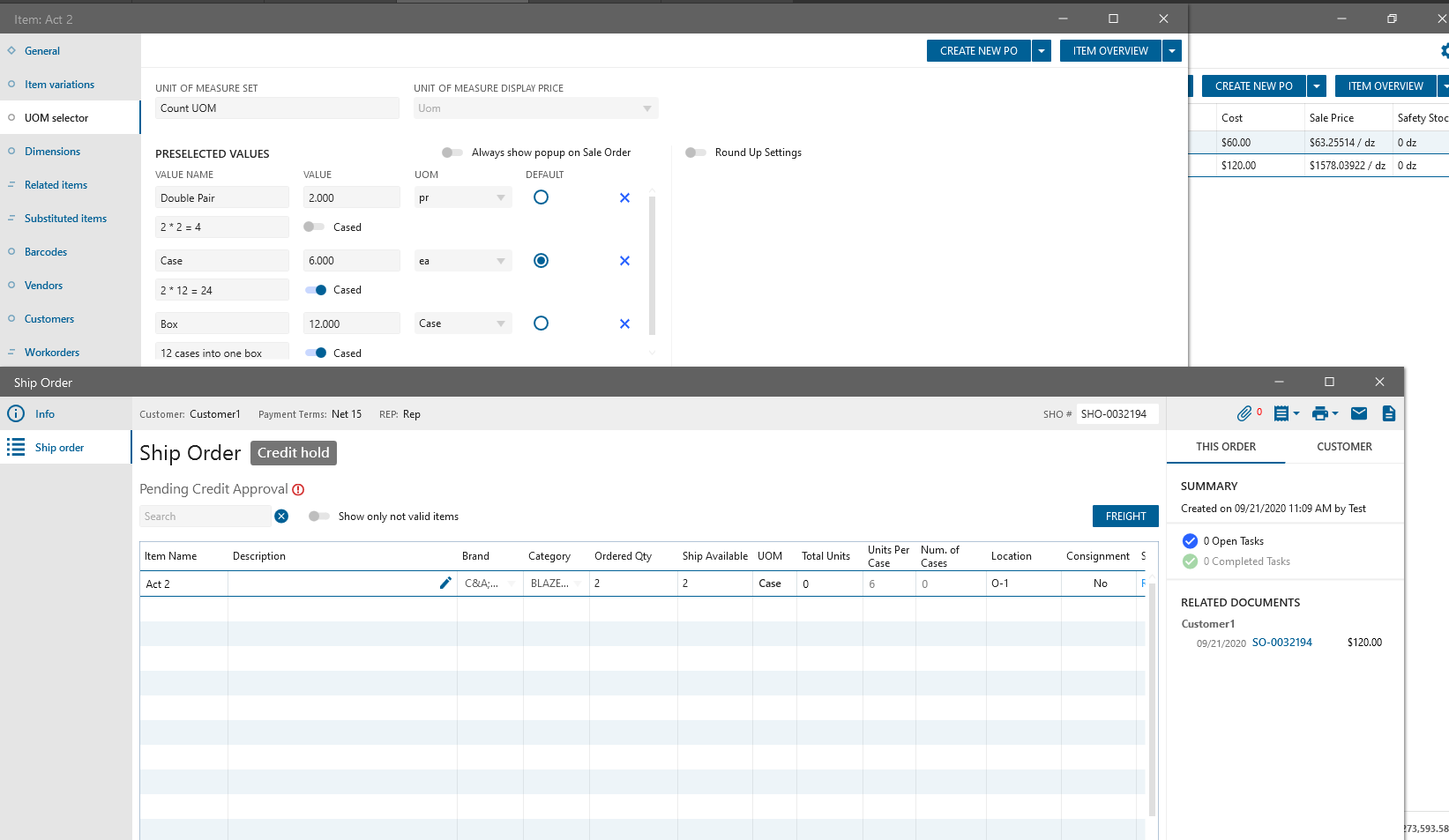Open the Dimensions section in the sidebar
The width and height of the screenshot is (1449, 840).
(x=52, y=152)
